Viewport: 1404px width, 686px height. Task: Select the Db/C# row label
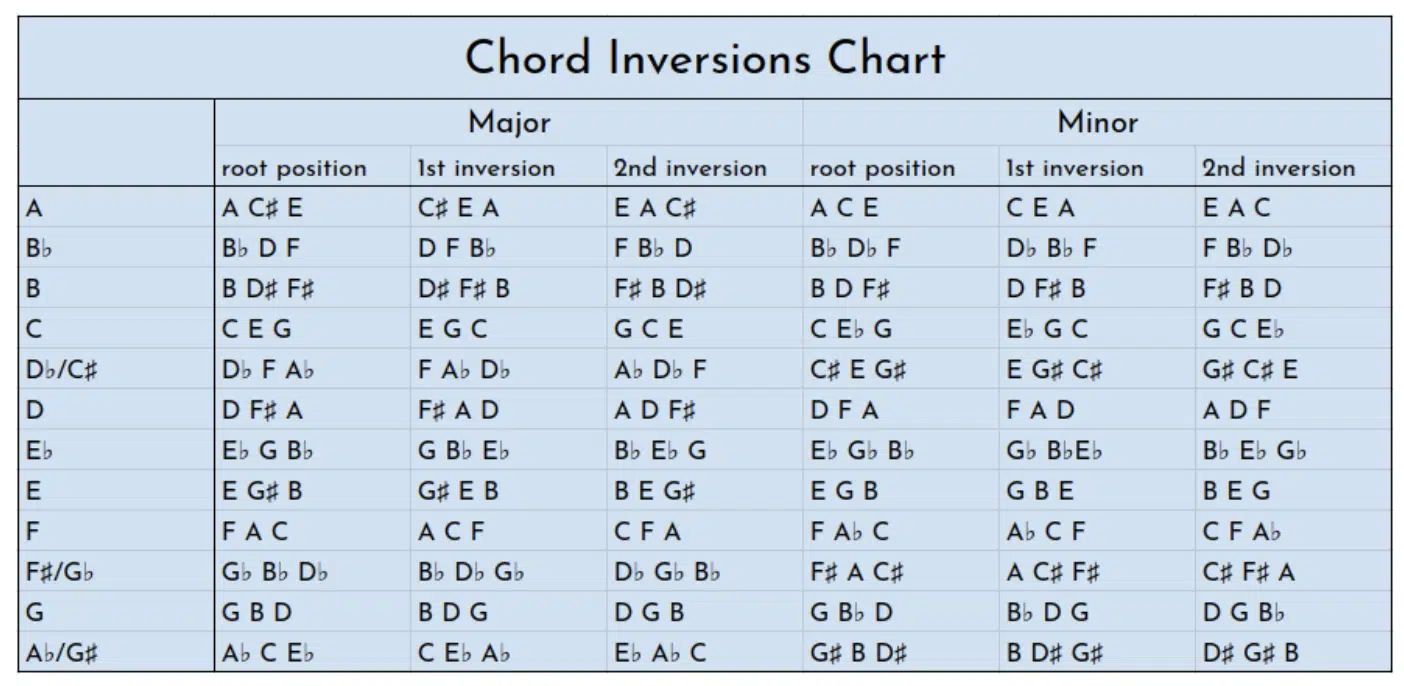pyautogui.click(x=62, y=370)
